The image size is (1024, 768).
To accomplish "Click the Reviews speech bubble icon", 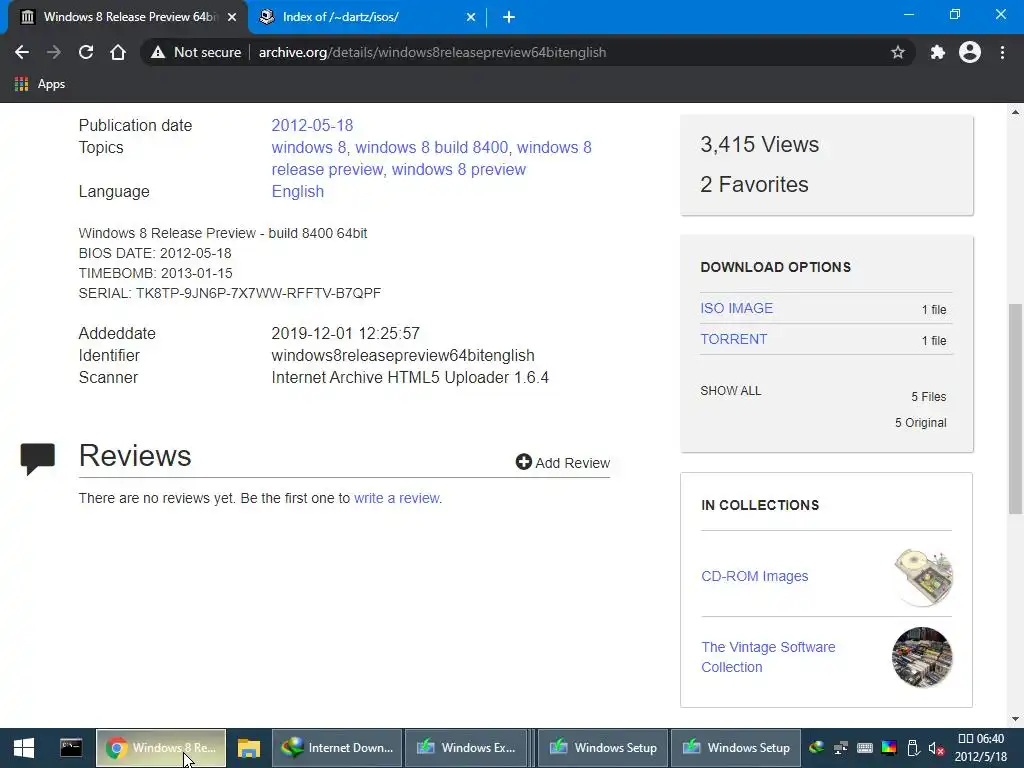I will click(x=38, y=458).
